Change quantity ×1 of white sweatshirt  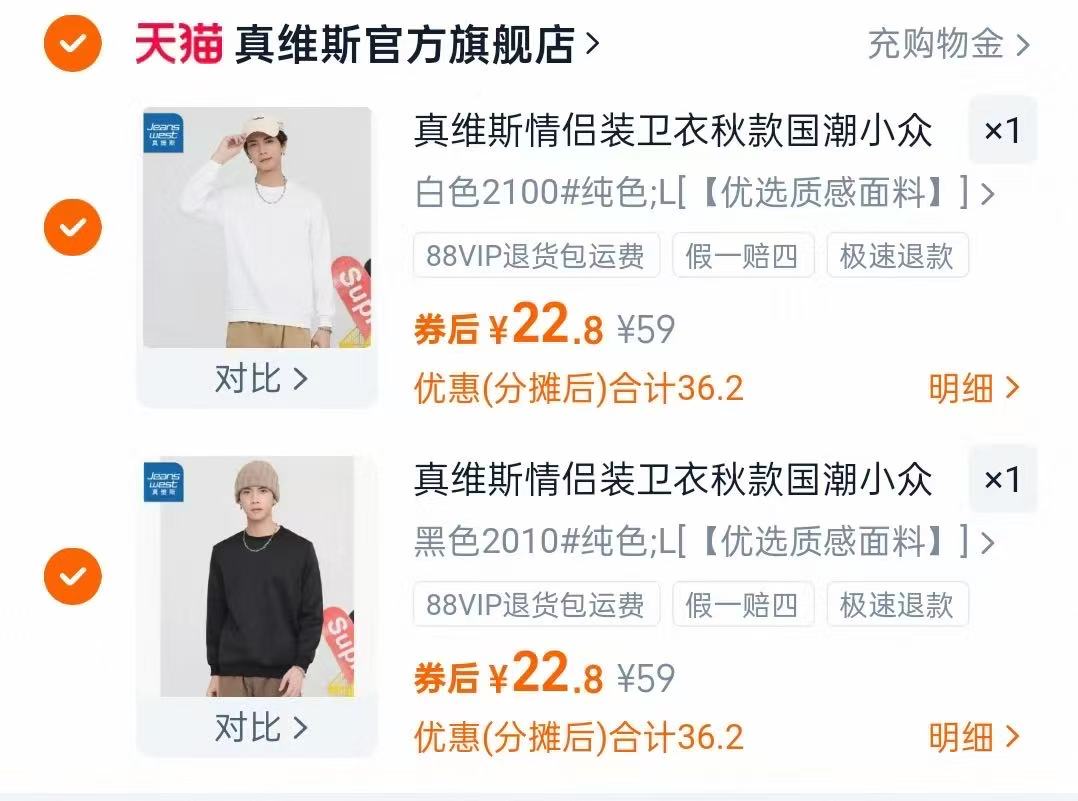(1002, 130)
